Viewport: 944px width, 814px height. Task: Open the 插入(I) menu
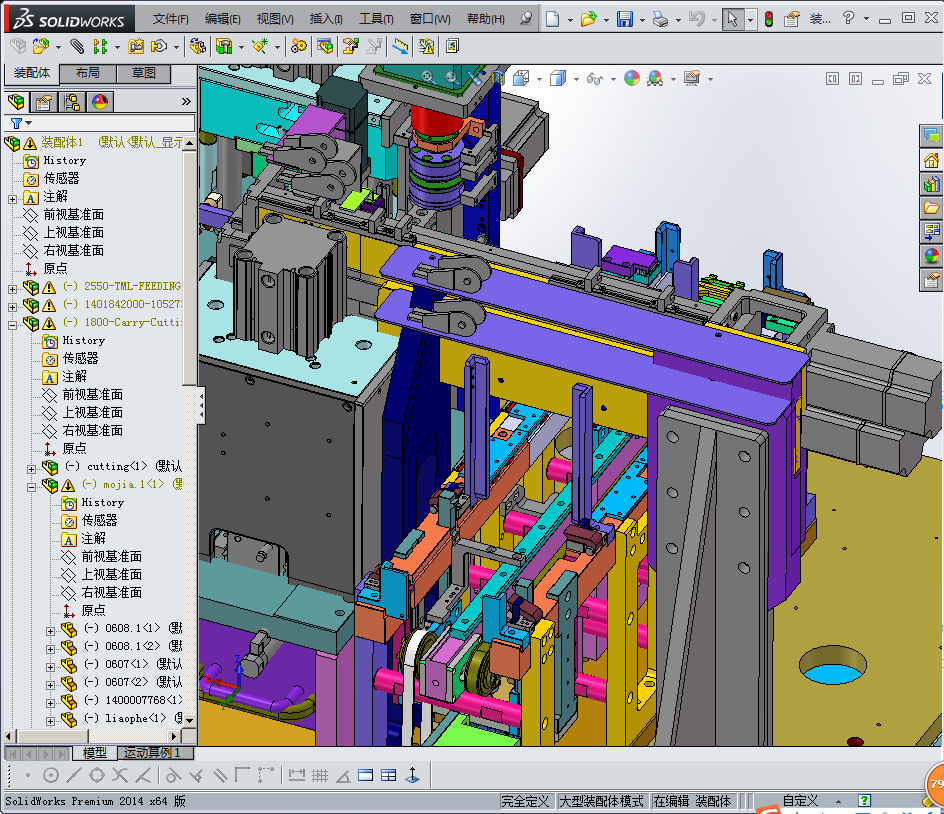[326, 19]
